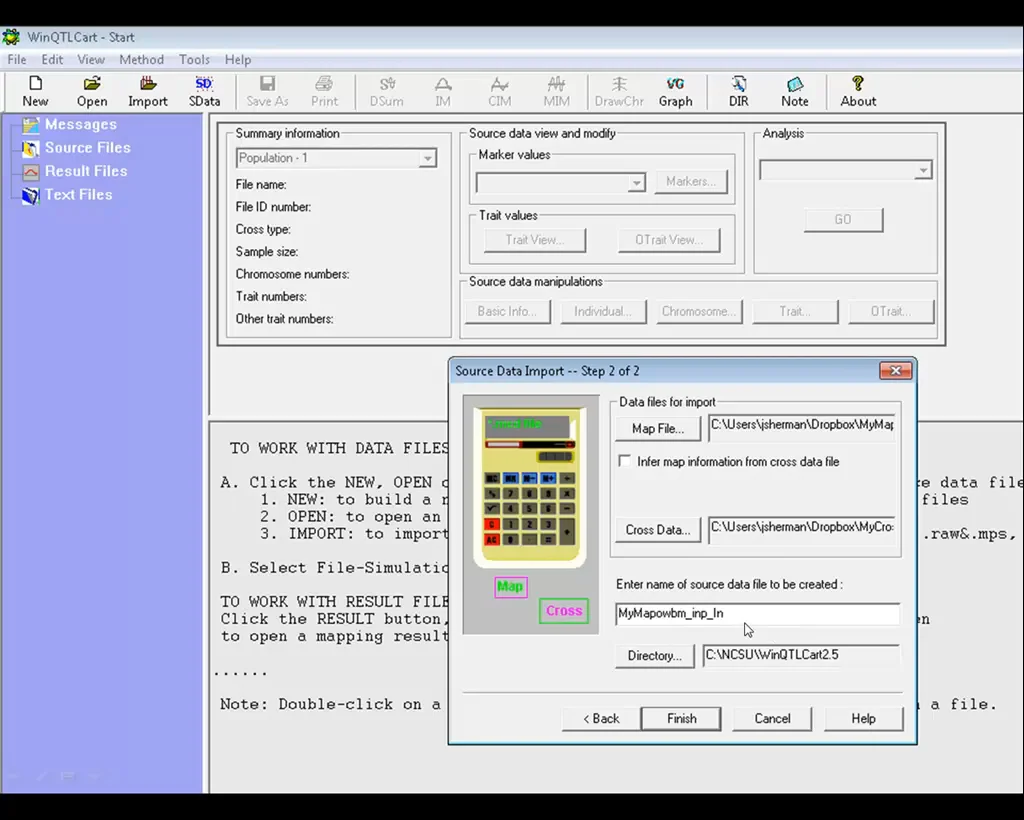
Task: Click the Basic Info... button
Action: pos(507,311)
